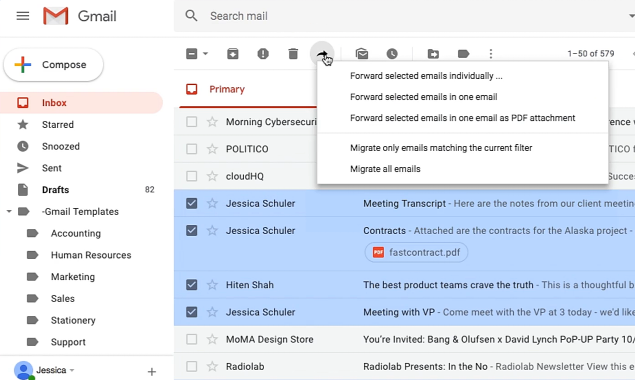Check the POLITICO email checkbox
The image size is (635, 380).
[x=192, y=149]
